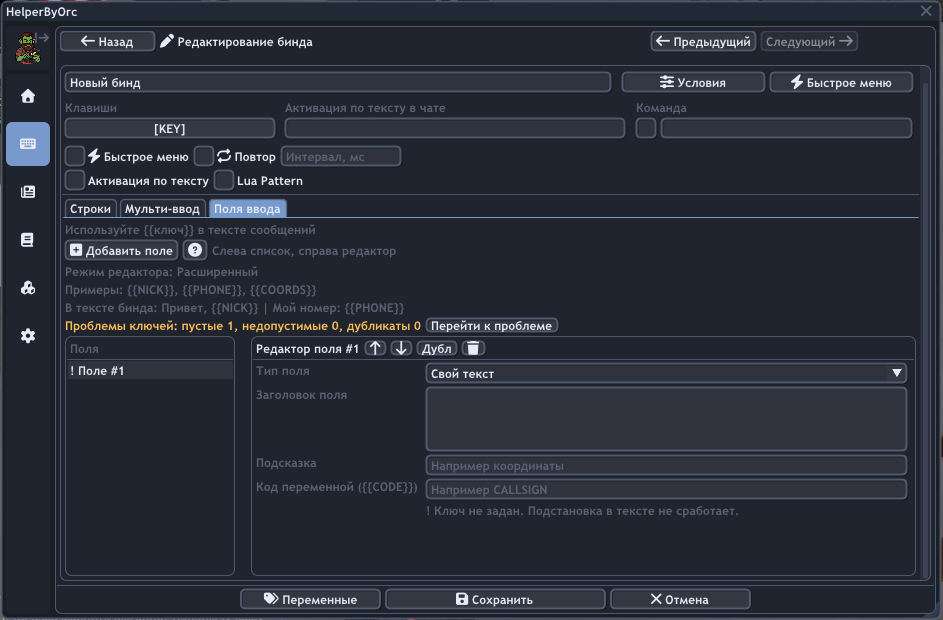Open the book icon section in sidebar
Screen dimensions: 943x620
point(28,240)
